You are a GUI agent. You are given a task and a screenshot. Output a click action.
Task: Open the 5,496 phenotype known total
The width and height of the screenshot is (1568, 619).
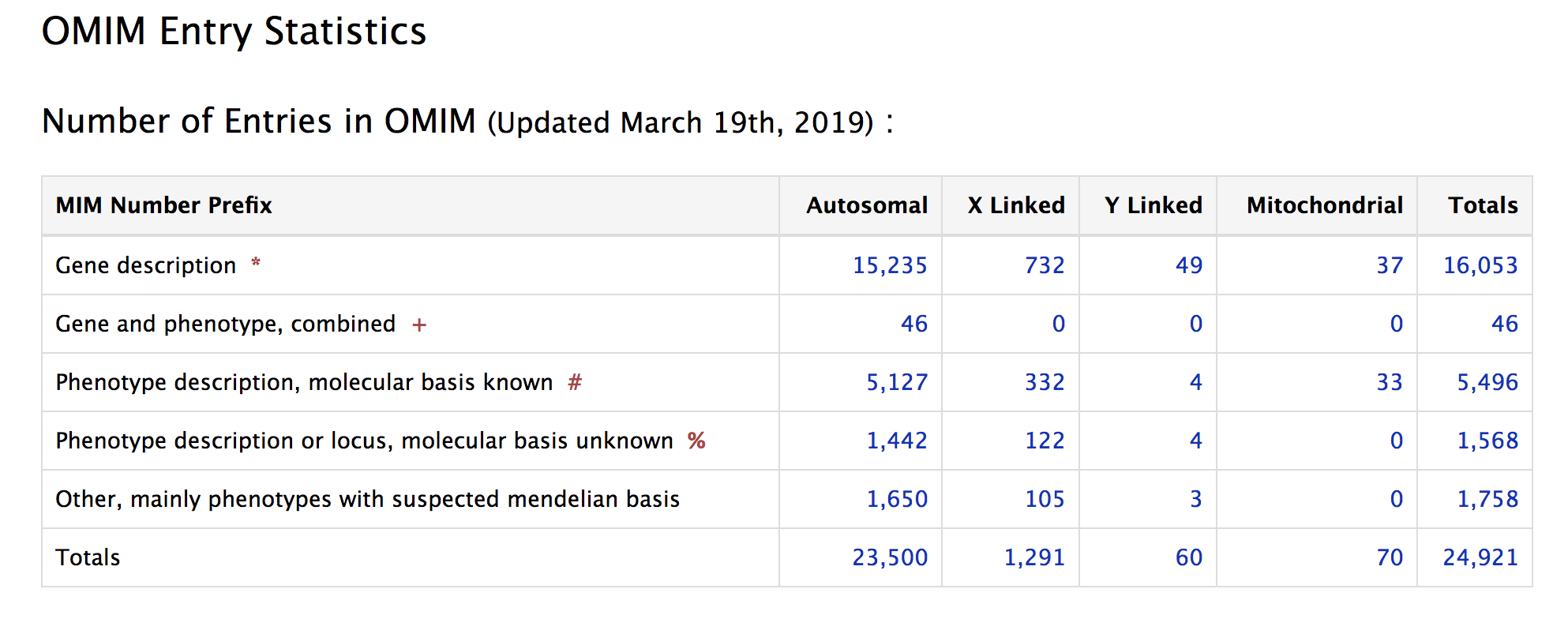[x=1487, y=382]
